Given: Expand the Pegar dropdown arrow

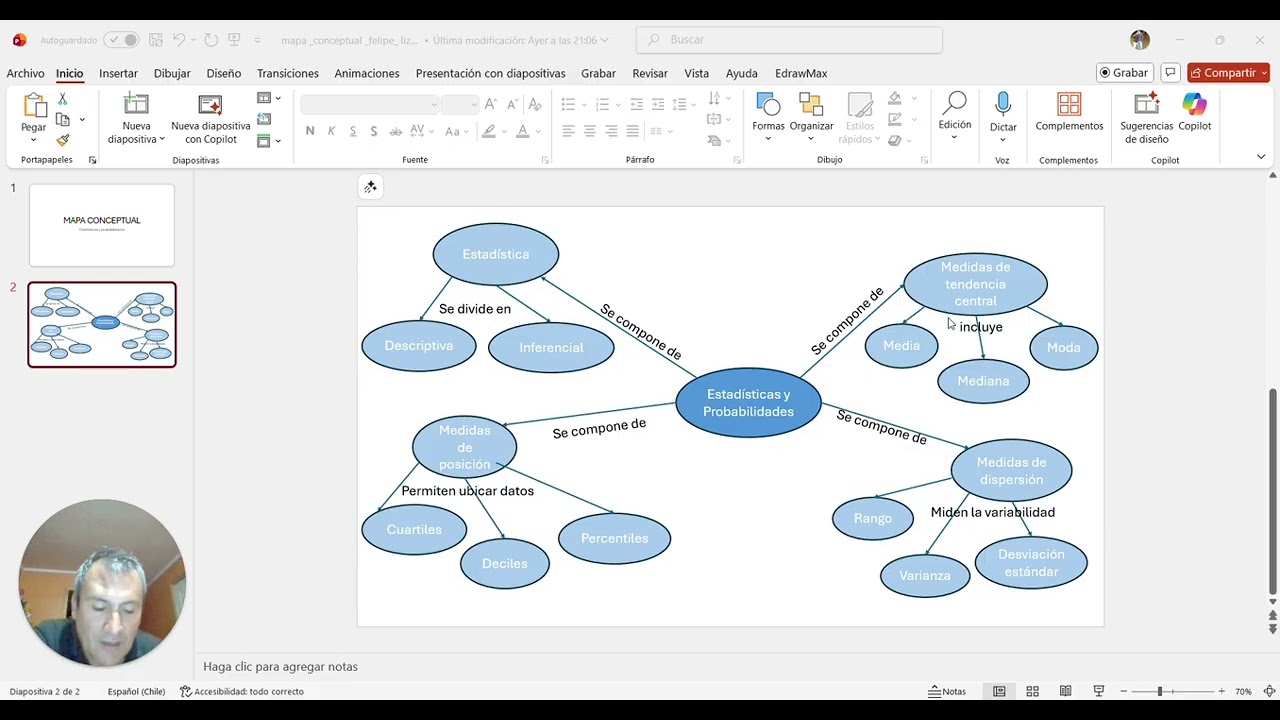Looking at the screenshot, I should [34, 140].
